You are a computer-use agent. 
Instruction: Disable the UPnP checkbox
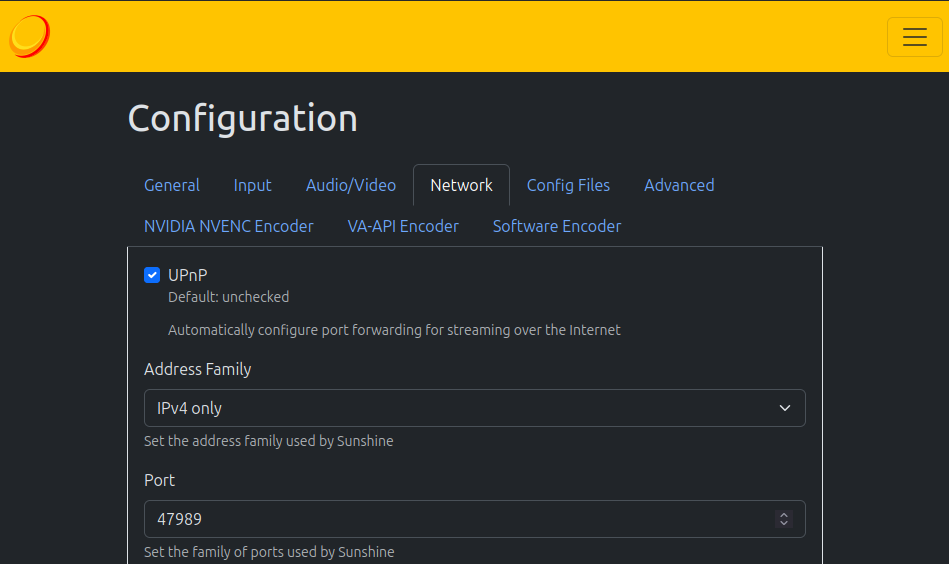click(152, 275)
